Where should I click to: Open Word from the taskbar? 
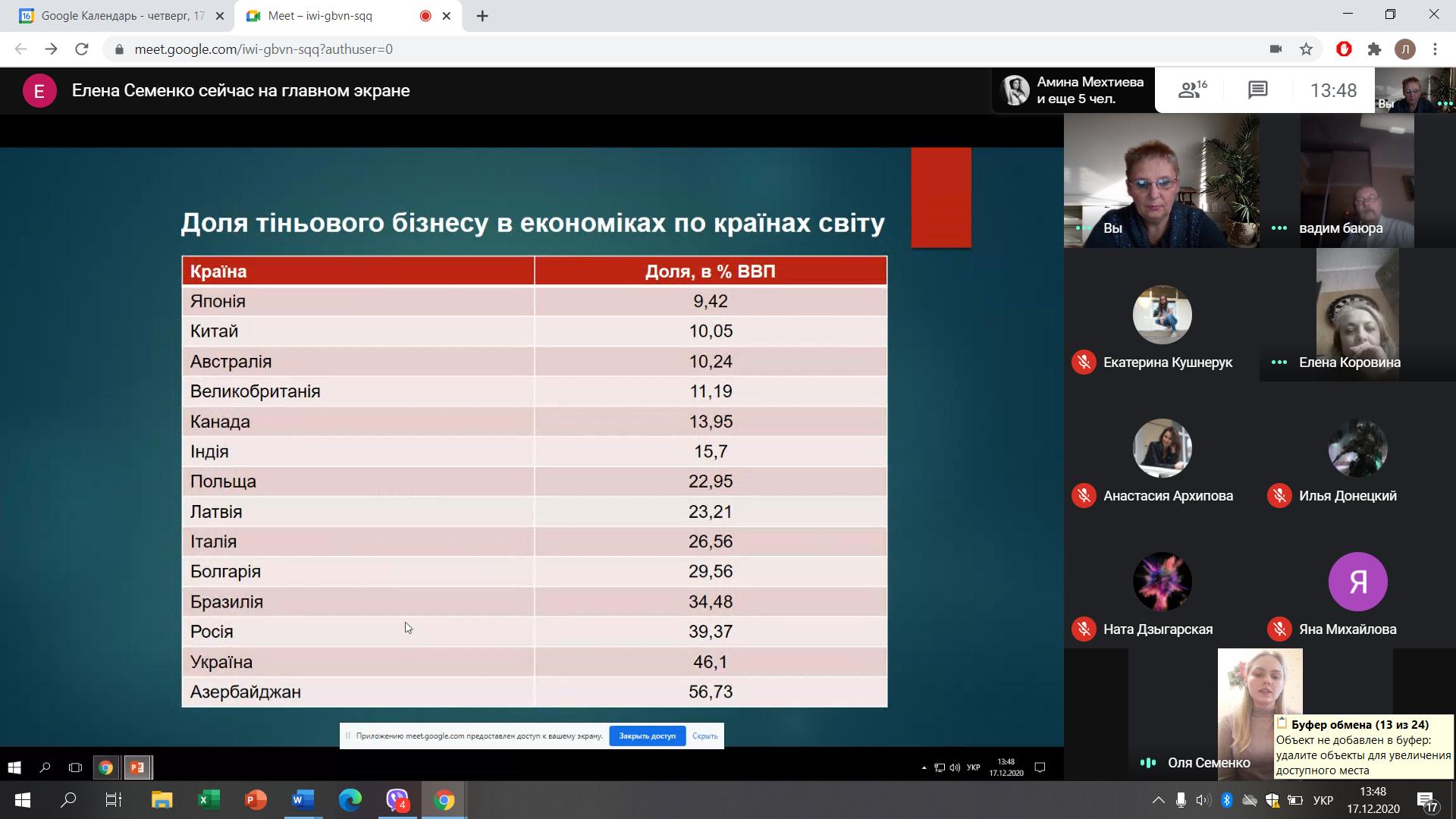[303, 800]
